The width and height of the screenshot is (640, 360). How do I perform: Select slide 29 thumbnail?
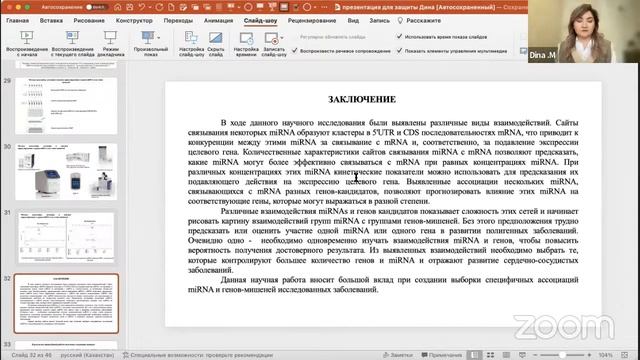pyautogui.click(x=66, y=106)
